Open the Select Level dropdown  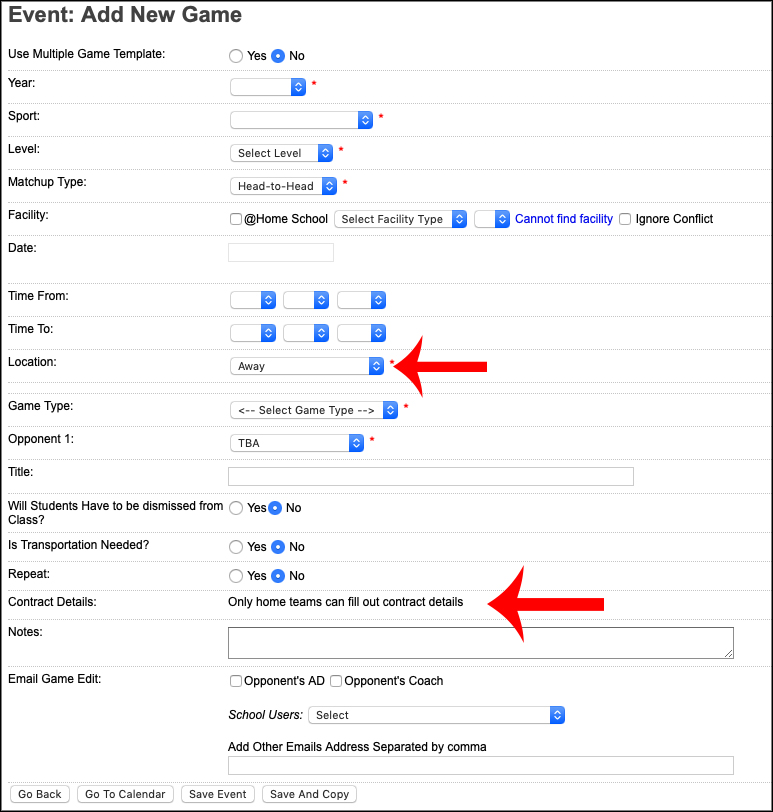coord(281,153)
